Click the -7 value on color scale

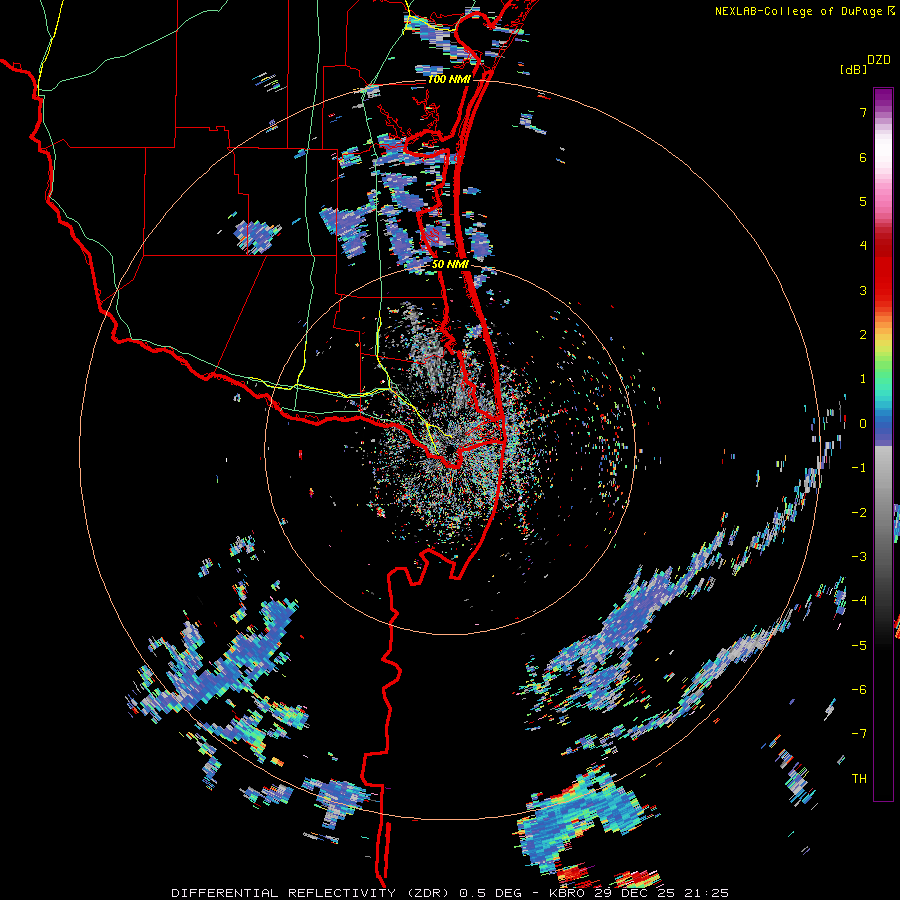tap(859, 734)
